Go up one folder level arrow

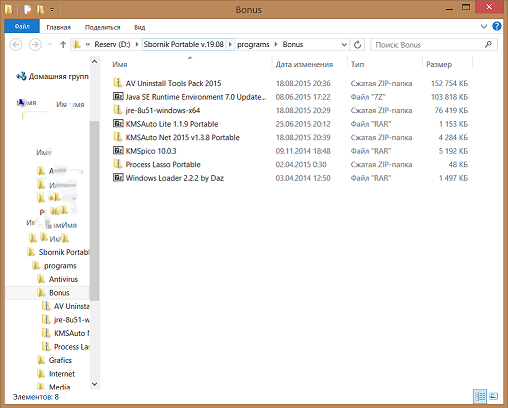63,44
